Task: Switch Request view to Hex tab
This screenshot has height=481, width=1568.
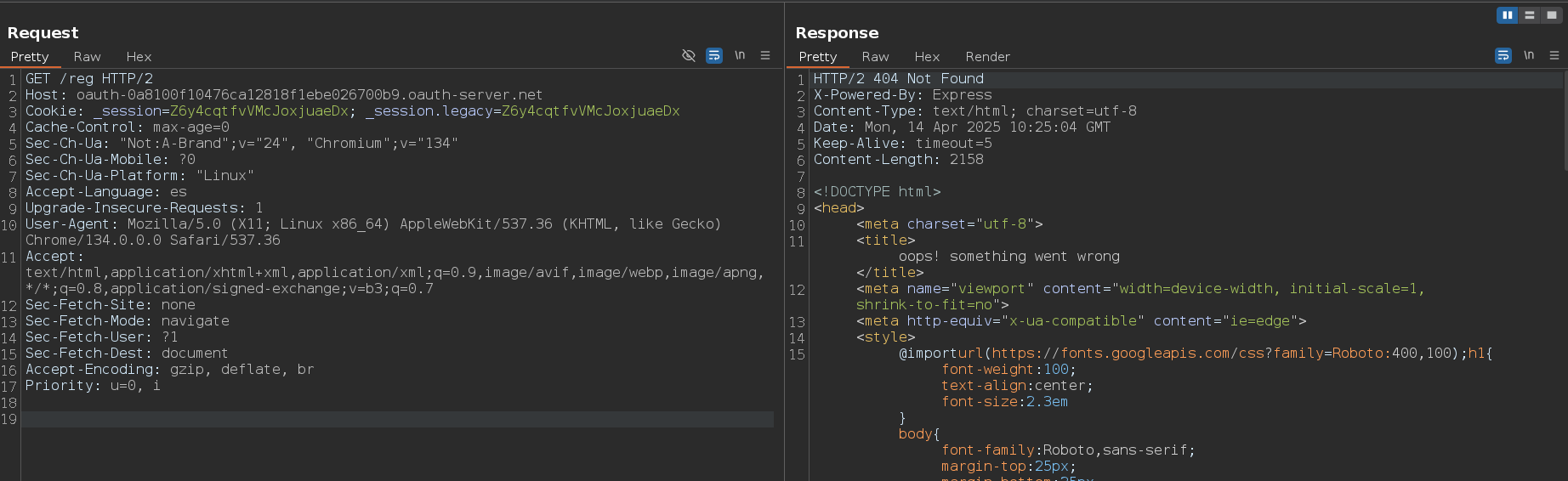Action: 139,57
